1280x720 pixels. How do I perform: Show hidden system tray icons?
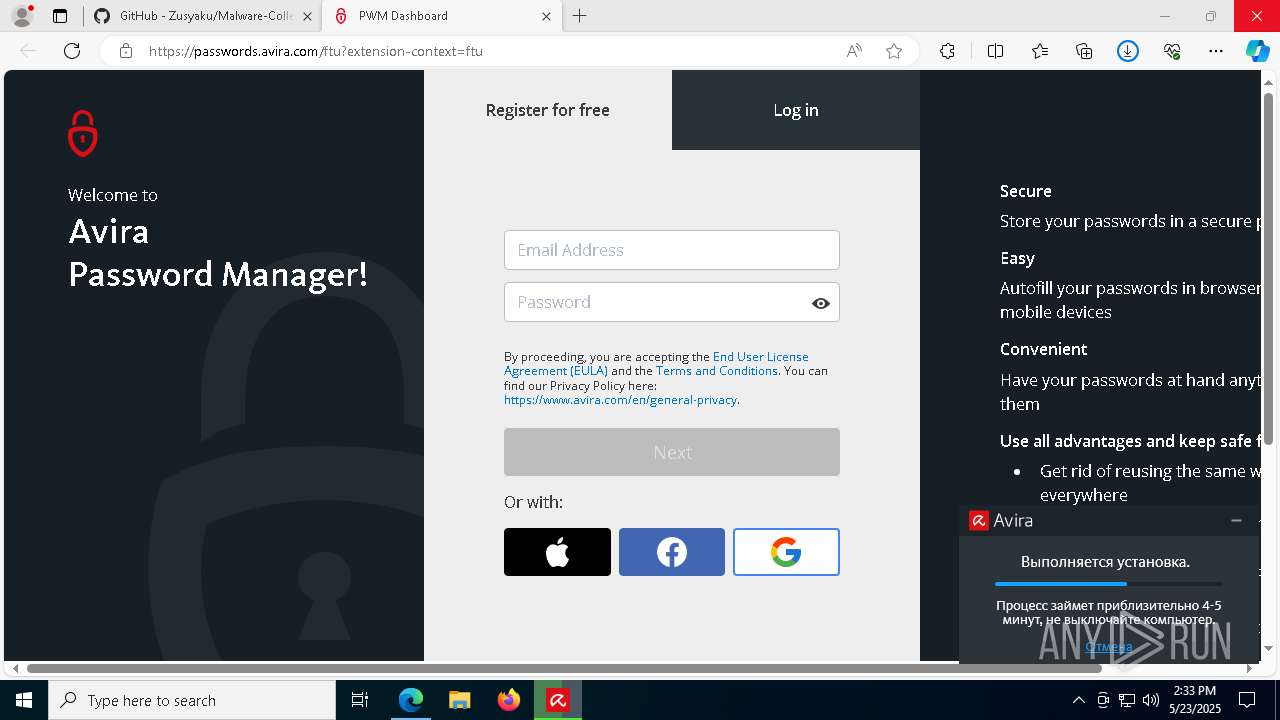[1078, 700]
